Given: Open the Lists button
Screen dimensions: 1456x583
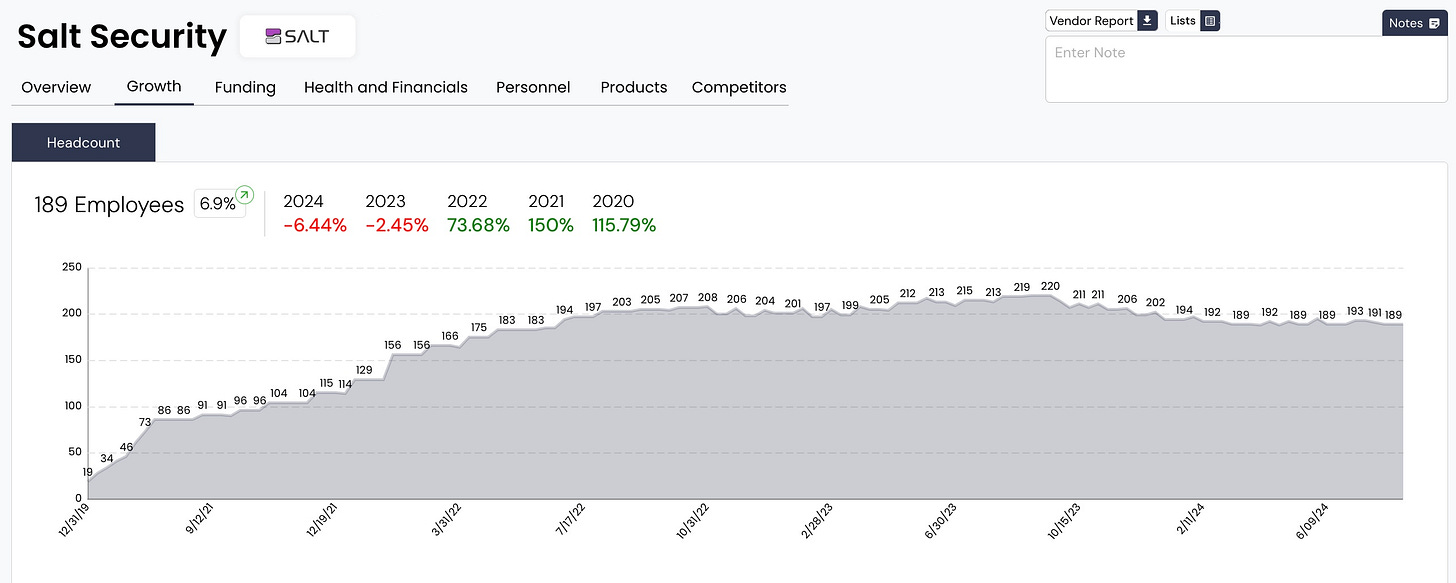Looking at the screenshot, I should coord(1193,21).
